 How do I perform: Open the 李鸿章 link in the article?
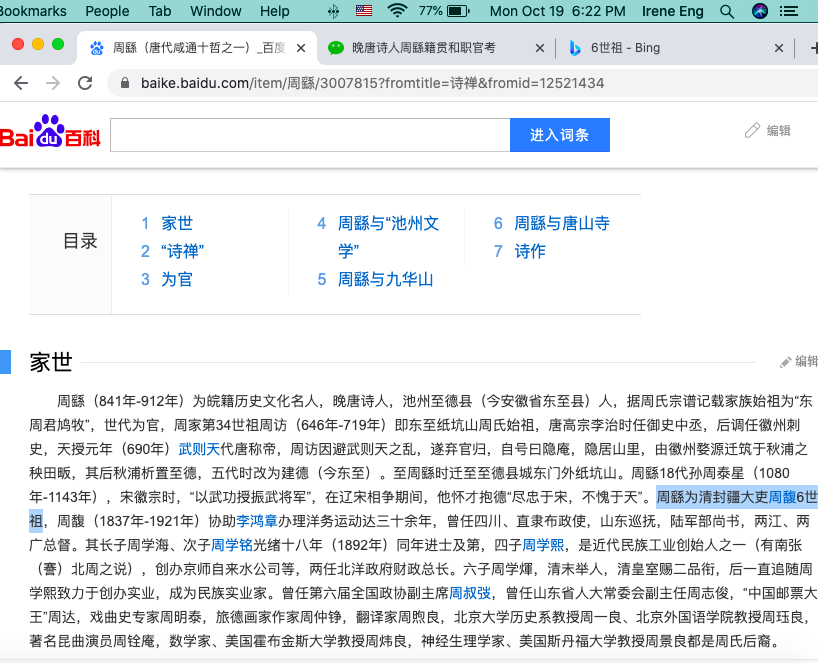click(257, 521)
